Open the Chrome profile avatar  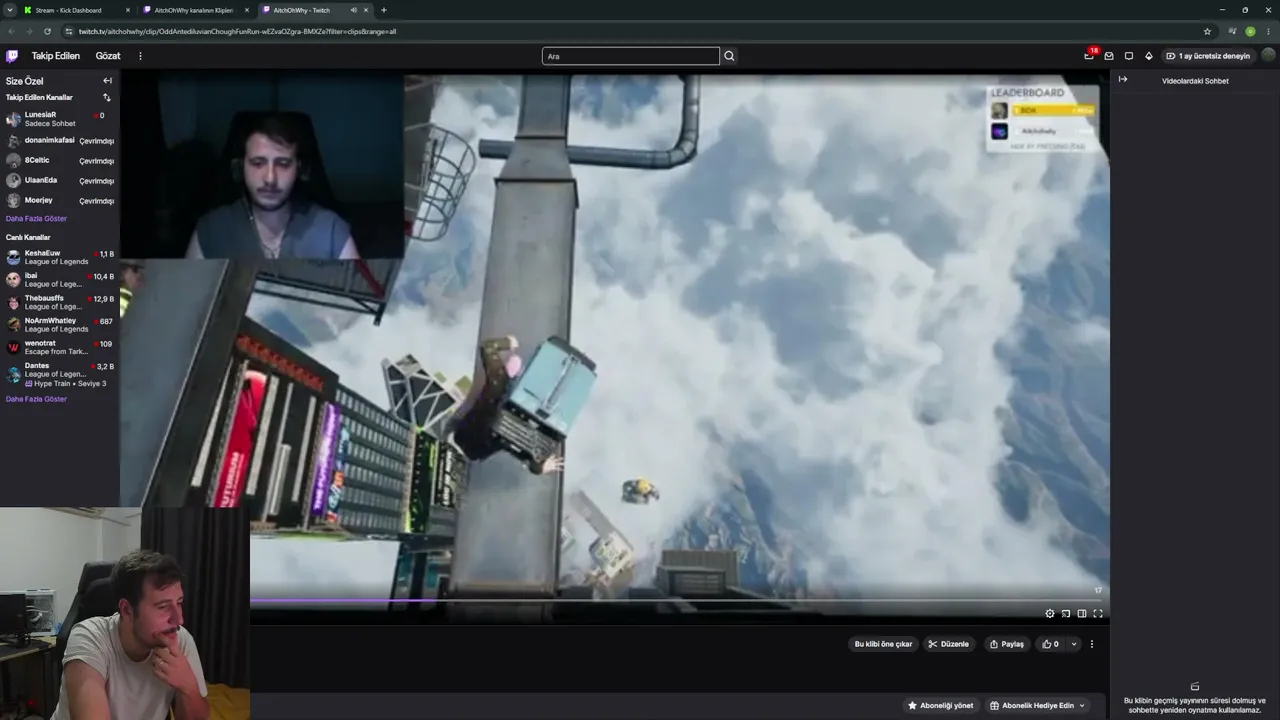(x=1250, y=31)
